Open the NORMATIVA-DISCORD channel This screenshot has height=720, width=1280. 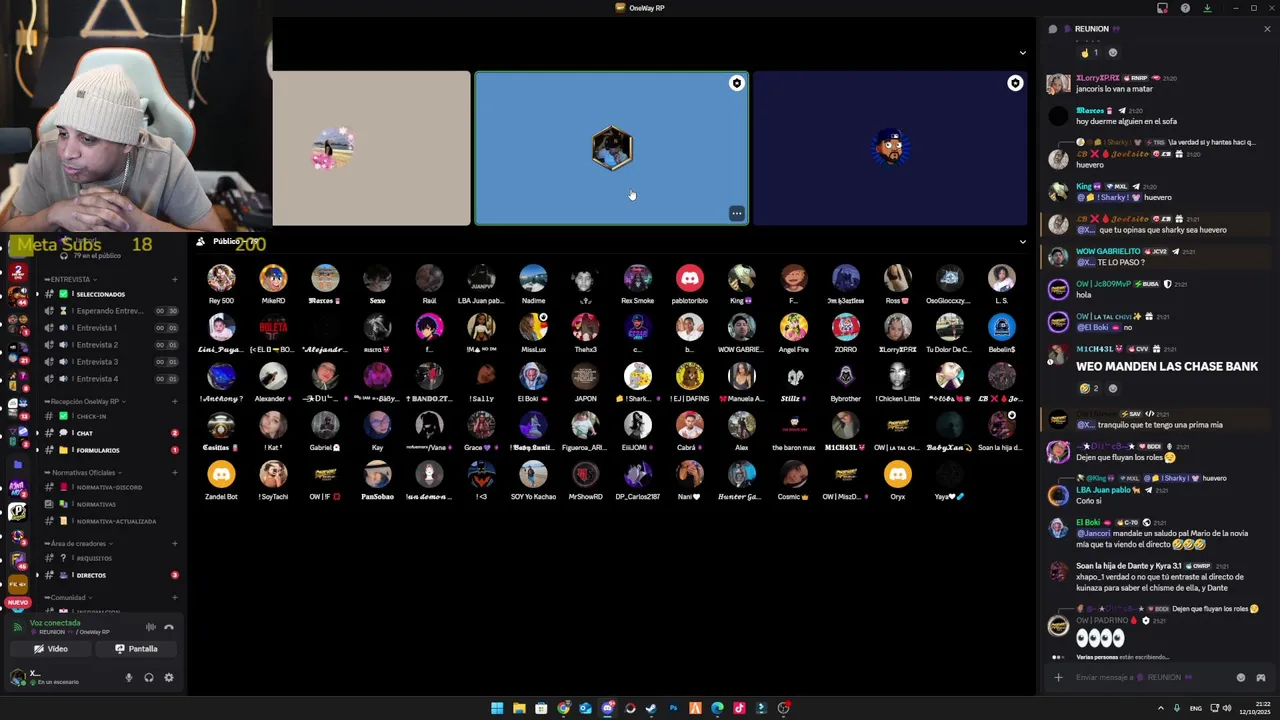click(110, 487)
